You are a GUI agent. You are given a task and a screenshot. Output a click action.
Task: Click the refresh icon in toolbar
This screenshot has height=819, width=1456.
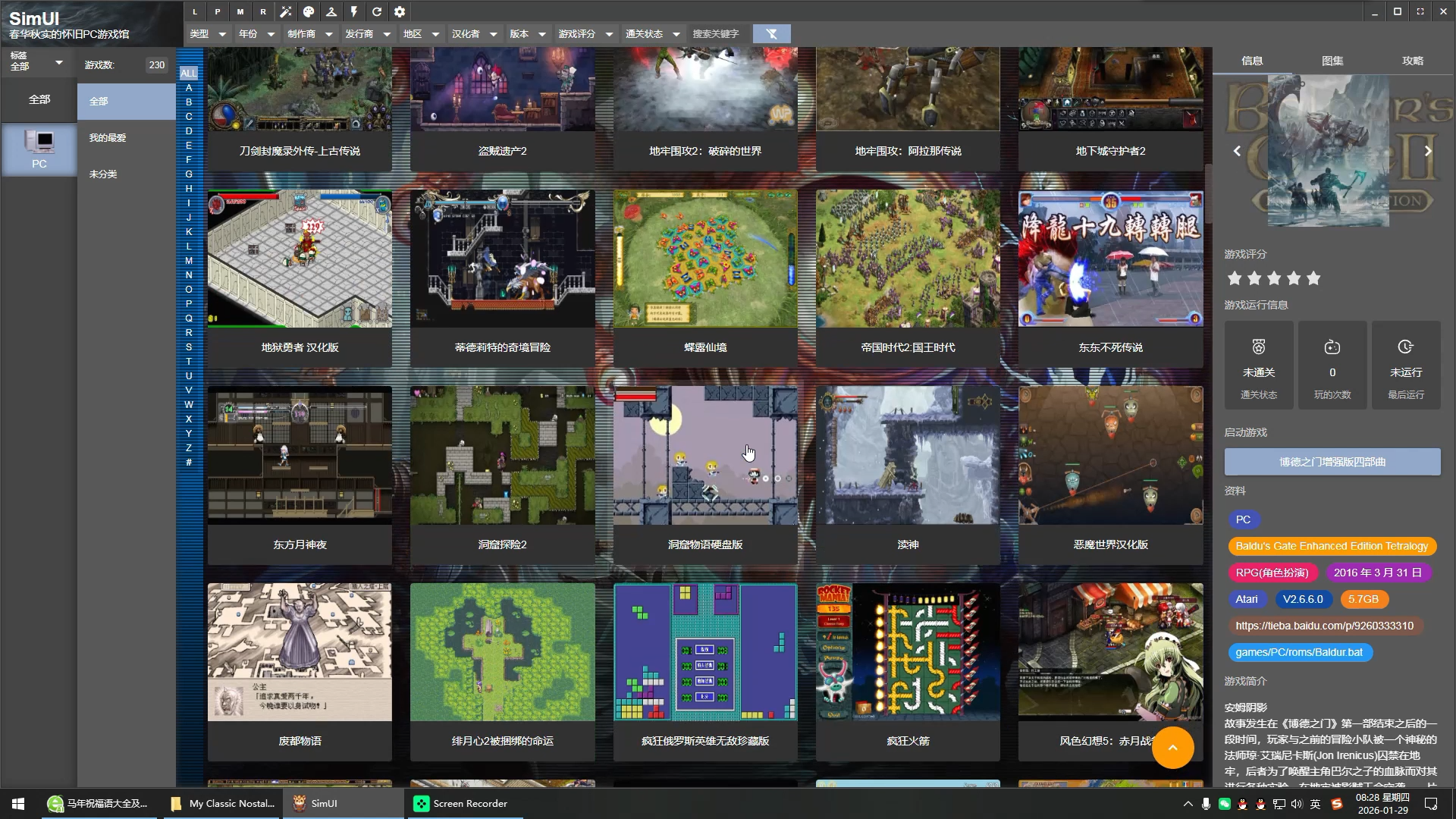point(377,11)
